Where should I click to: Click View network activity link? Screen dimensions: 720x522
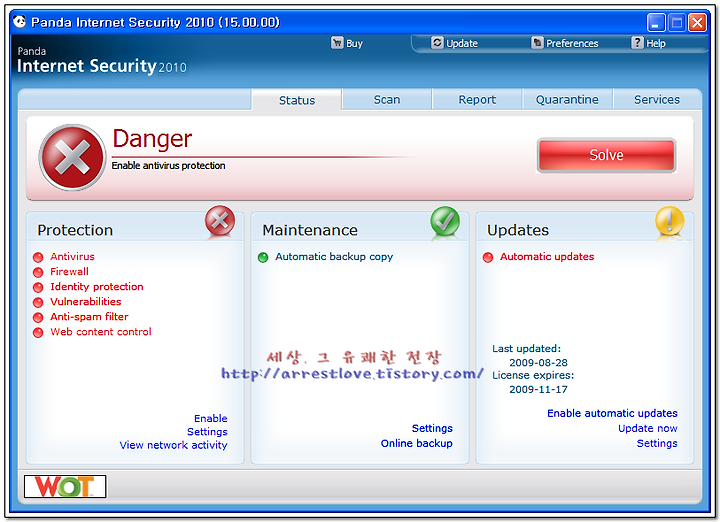[x=174, y=445]
